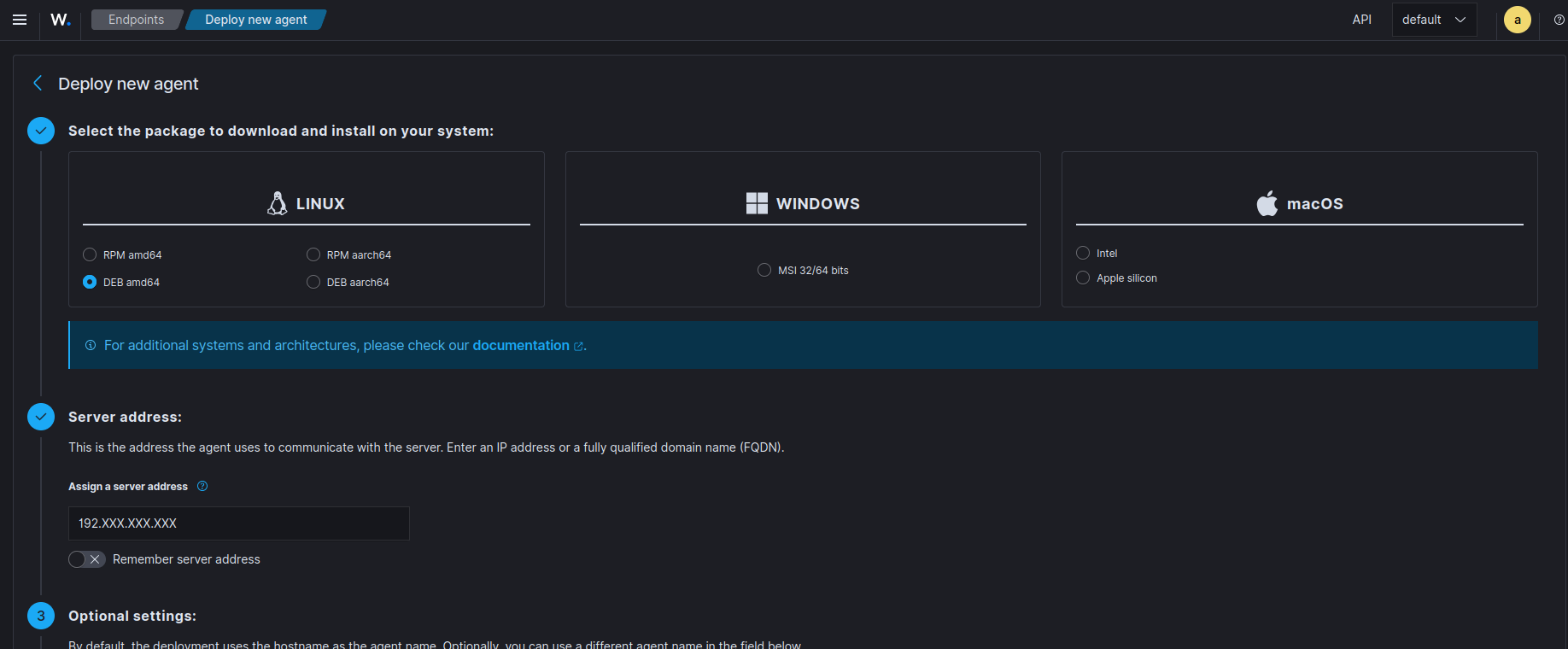This screenshot has height=649, width=1568.
Task: Select MSI 32/64 bits package
Action: tap(764, 270)
